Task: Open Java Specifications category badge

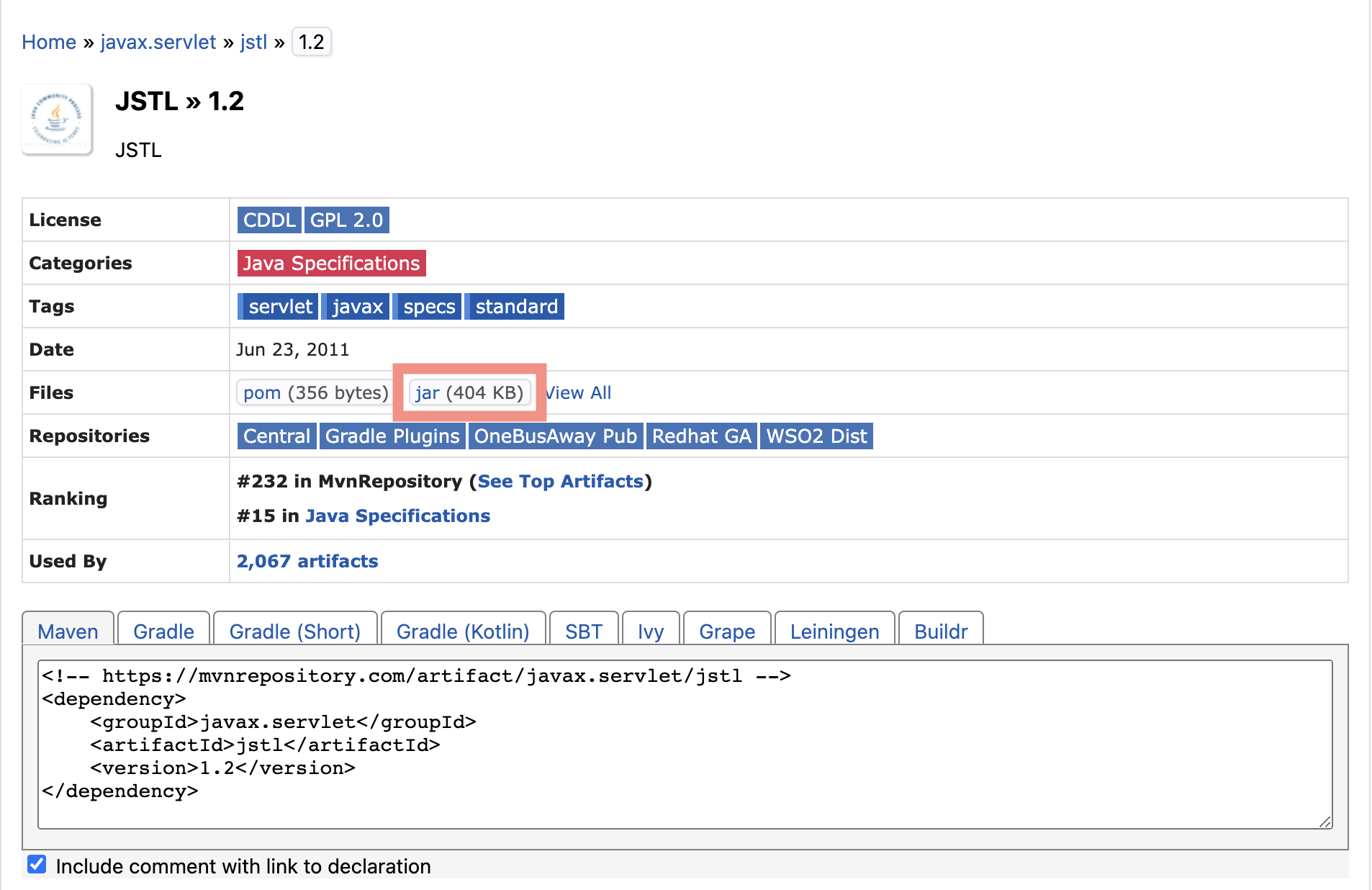Action: point(331,264)
